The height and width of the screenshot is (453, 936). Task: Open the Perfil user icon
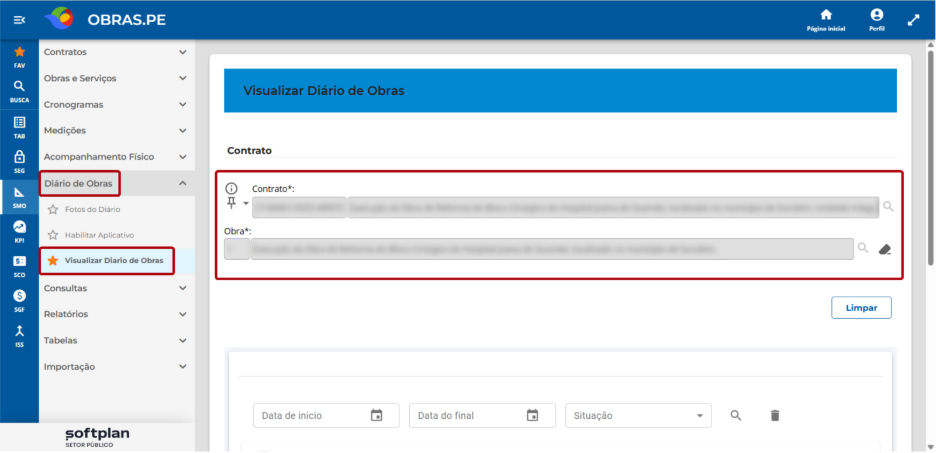point(877,20)
